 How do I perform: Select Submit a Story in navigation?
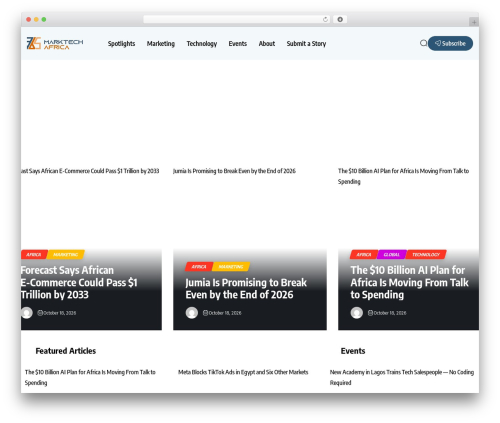(306, 43)
